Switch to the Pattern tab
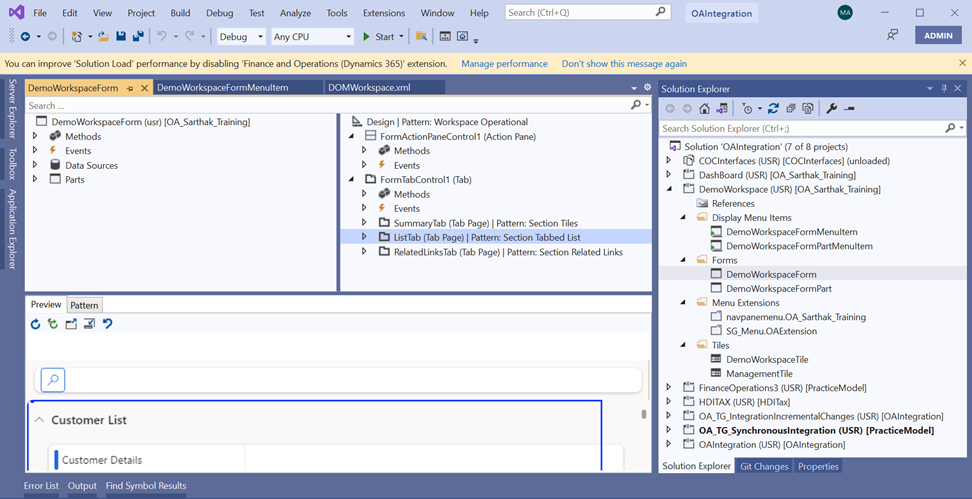972x499 pixels. click(84, 305)
